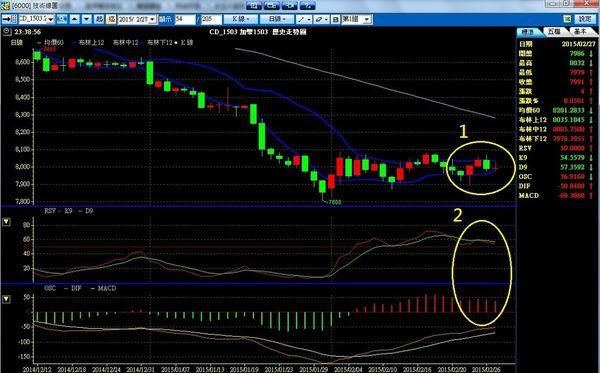The width and height of the screenshot is (600, 373).
Task: Expand the 日線 period dropdown
Action: pyautogui.click(x=277, y=19)
